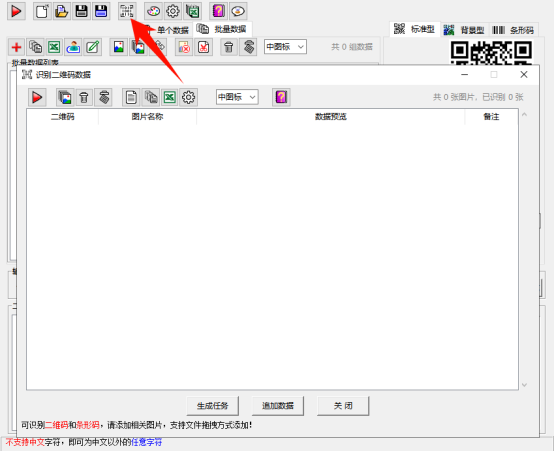The width and height of the screenshot is (554, 451).
Task: Open the QR code recognition scanner icon
Action: tap(127, 11)
